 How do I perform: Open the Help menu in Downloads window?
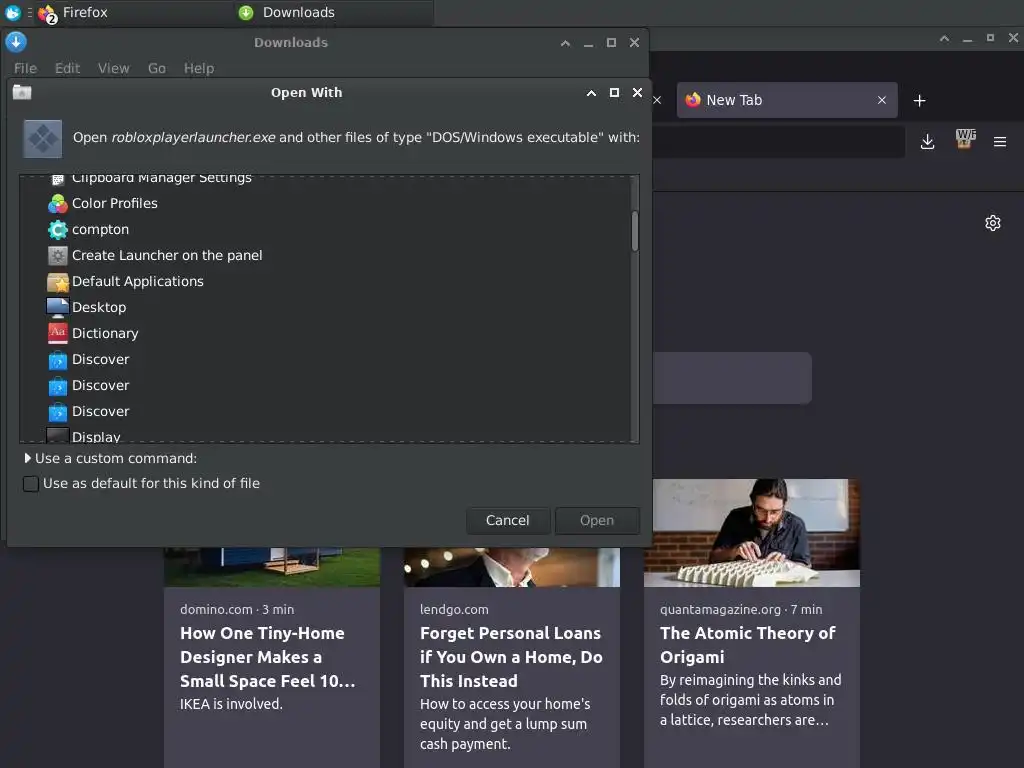199,69
